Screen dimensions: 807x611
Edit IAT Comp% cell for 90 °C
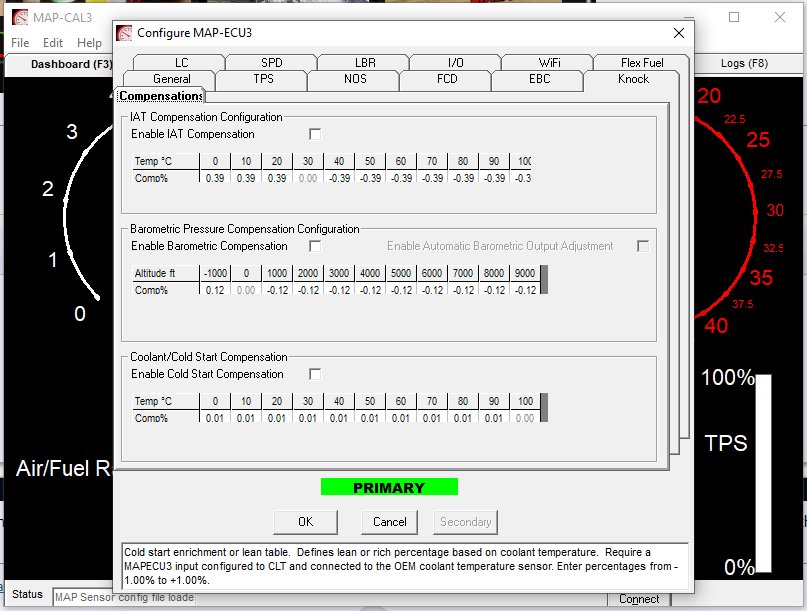[494, 178]
